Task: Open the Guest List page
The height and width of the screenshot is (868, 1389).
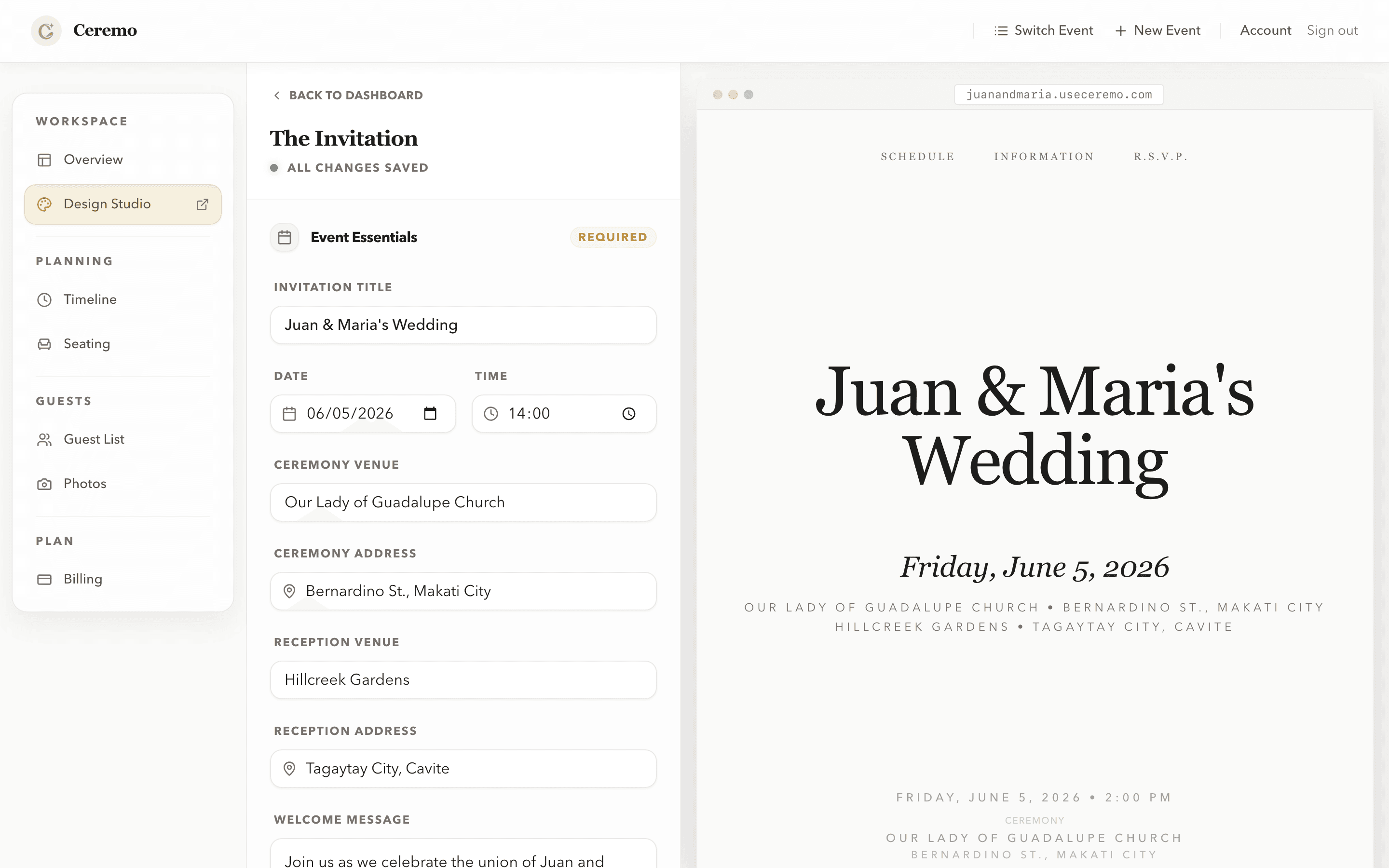Action: pos(123,440)
